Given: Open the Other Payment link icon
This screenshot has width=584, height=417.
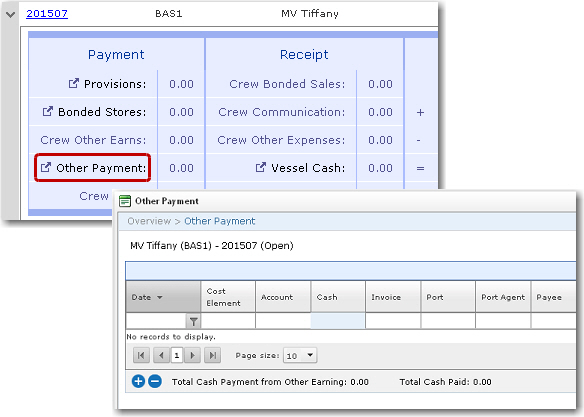Looking at the screenshot, I should click(46, 167).
